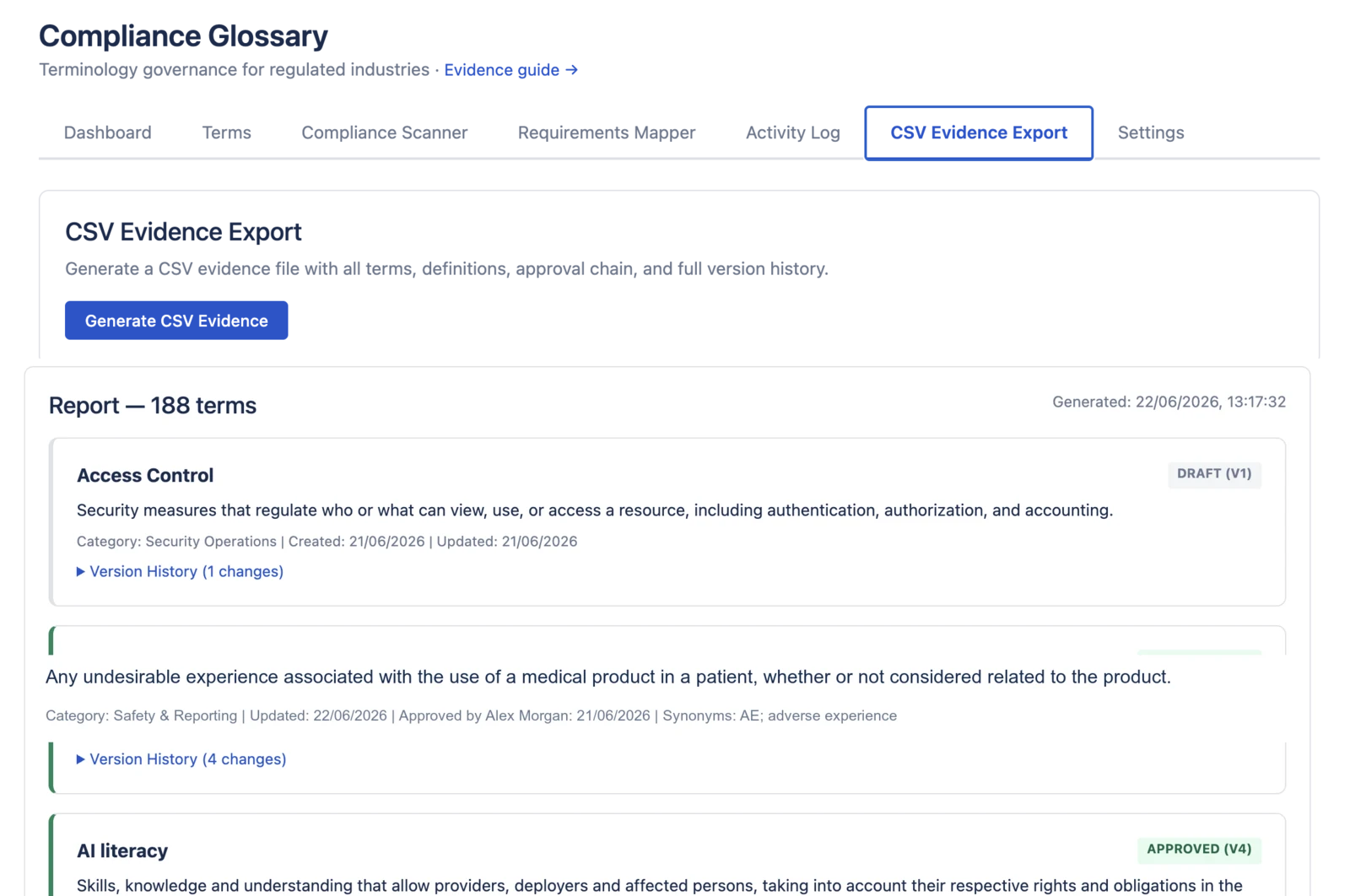
Task: Click the Approved by Alex Morgan metadata line
Action: (x=471, y=715)
